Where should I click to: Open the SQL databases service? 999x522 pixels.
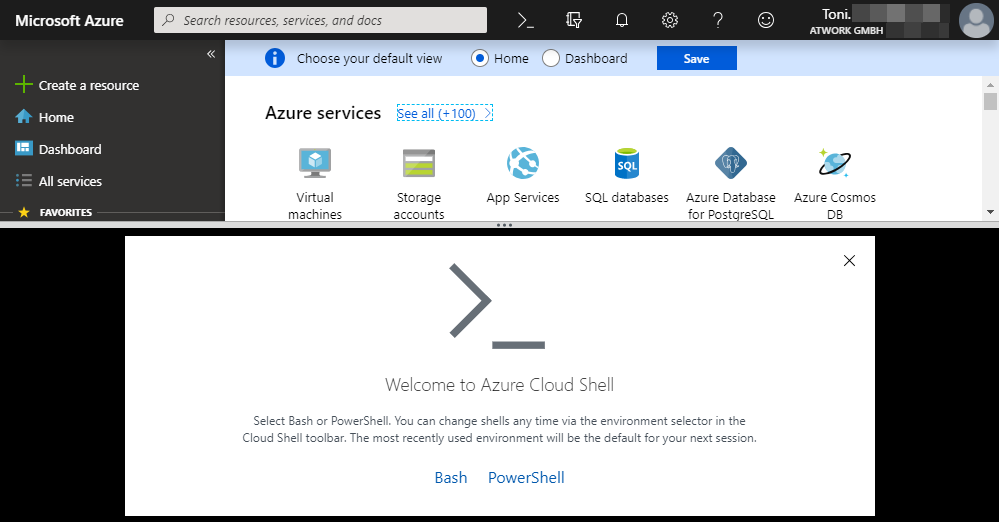[x=626, y=176]
